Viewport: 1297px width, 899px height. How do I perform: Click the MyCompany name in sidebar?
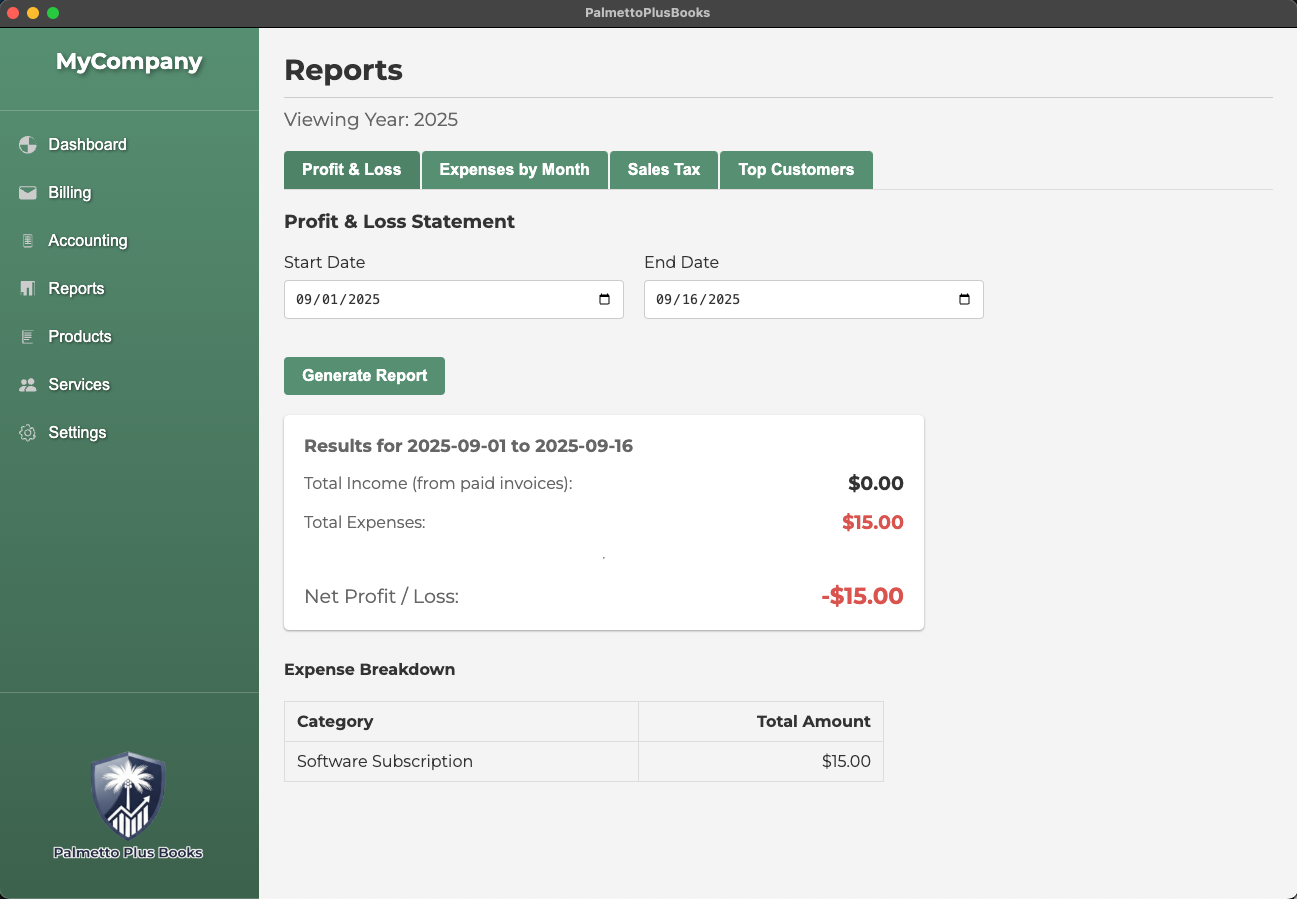coord(129,62)
